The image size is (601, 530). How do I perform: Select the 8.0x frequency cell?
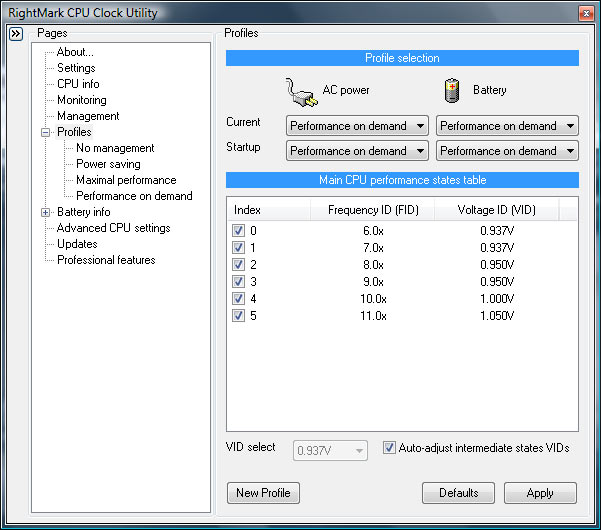pos(373,265)
